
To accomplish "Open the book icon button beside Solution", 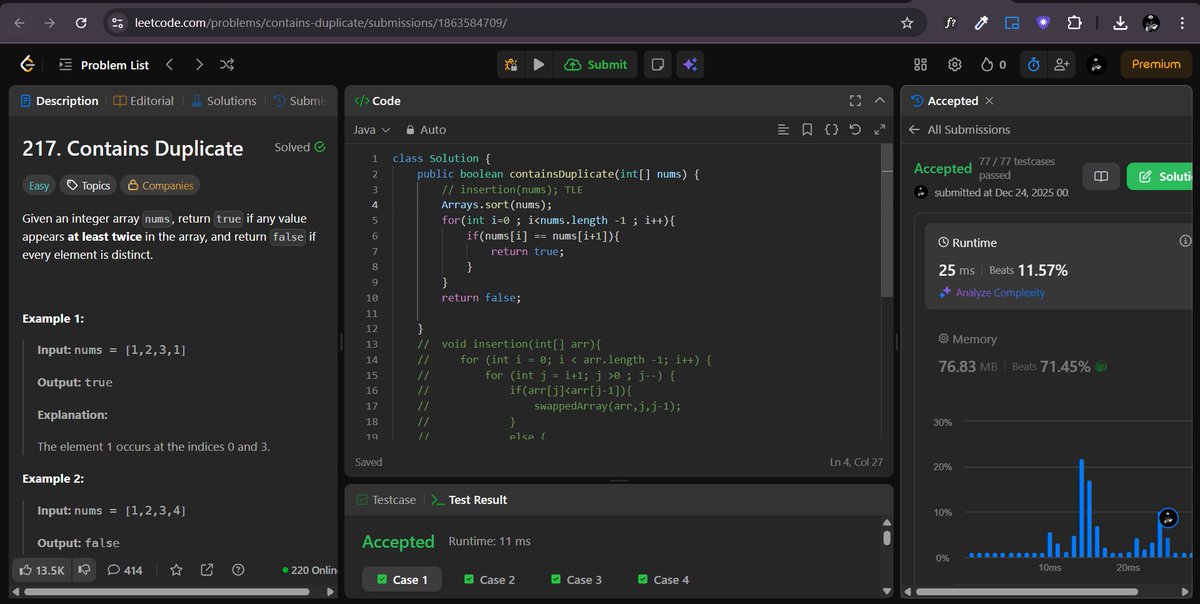I will click(x=1100, y=176).
